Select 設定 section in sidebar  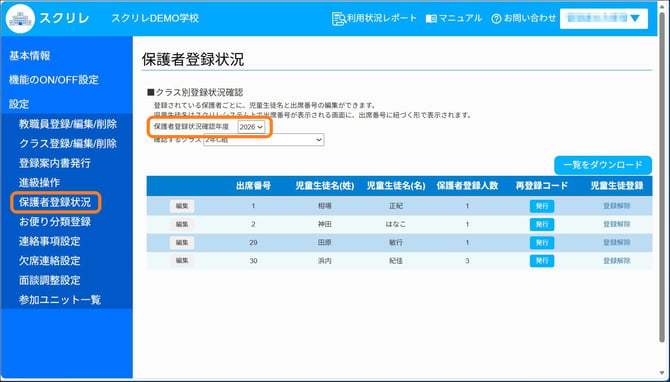coord(19,104)
